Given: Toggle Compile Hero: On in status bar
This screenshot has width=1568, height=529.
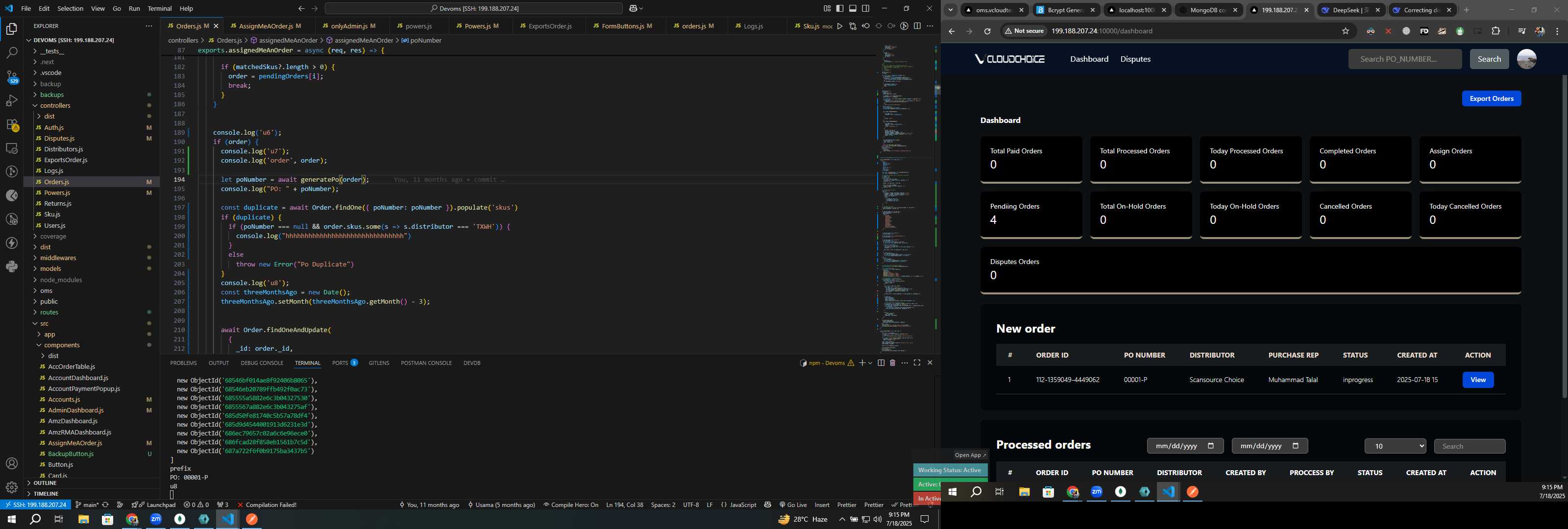Looking at the screenshot, I should click(x=570, y=505).
